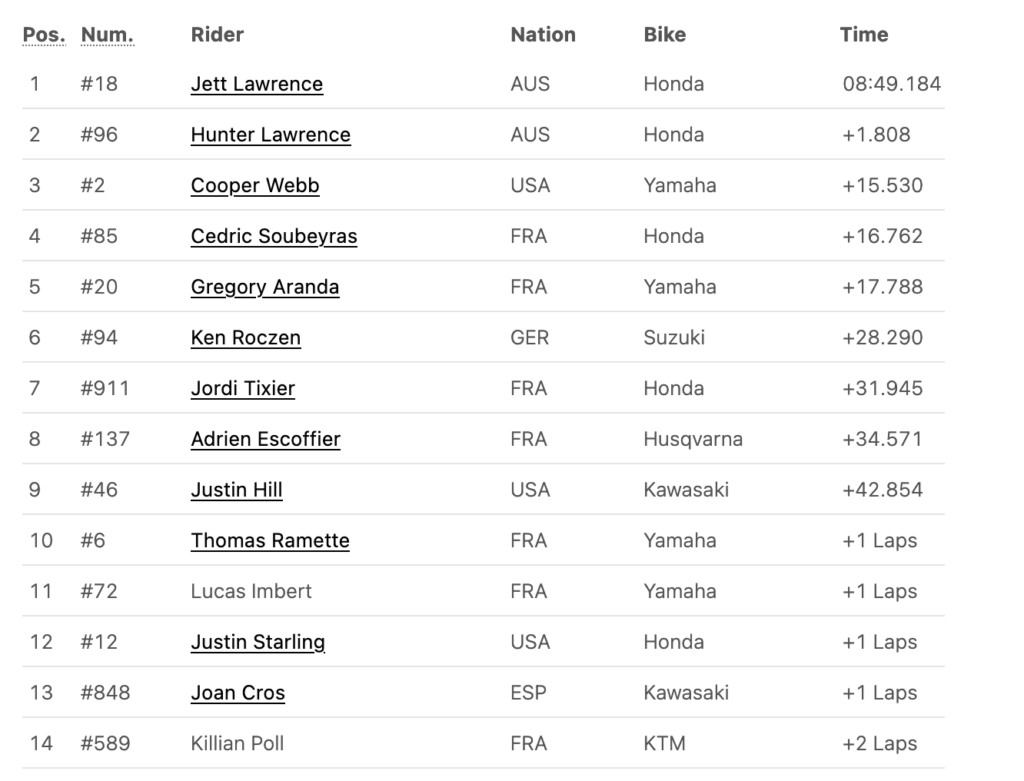The image size is (1024, 781).
Task: Open Adrien Escoffier profile link
Action: click(265, 439)
